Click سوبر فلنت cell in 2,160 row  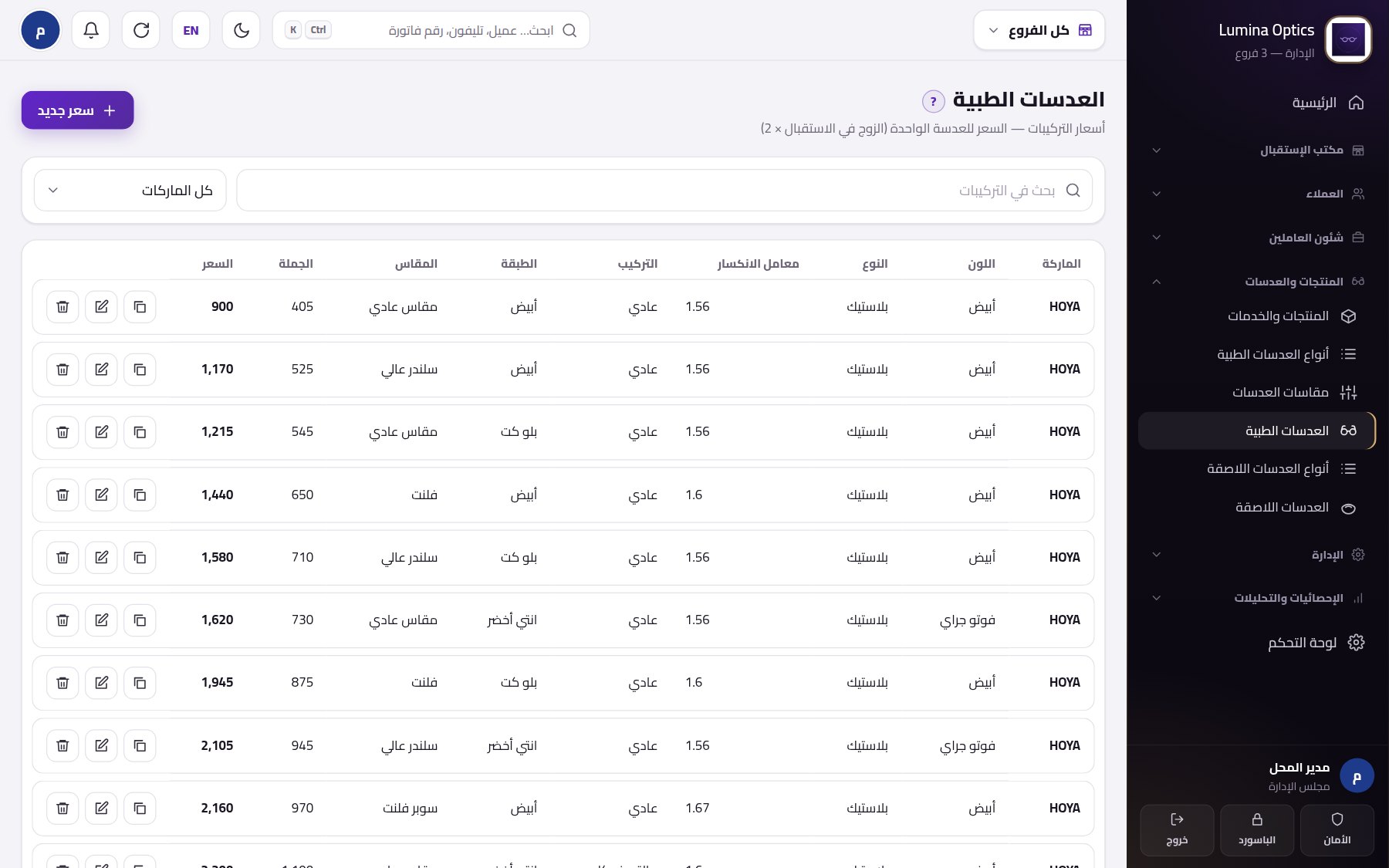[x=411, y=808]
